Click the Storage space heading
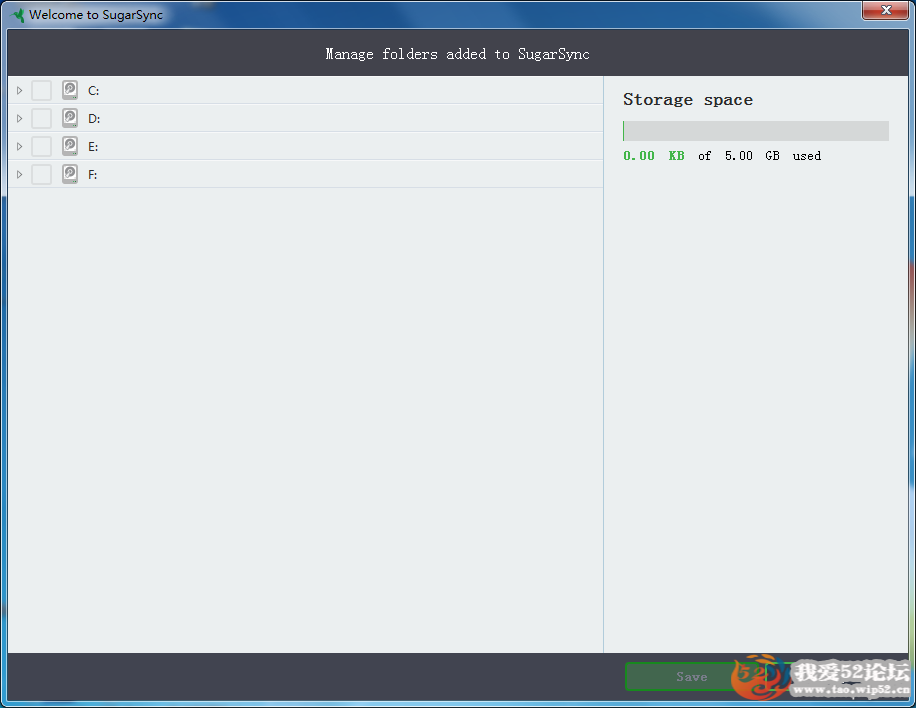 pyautogui.click(x=688, y=100)
